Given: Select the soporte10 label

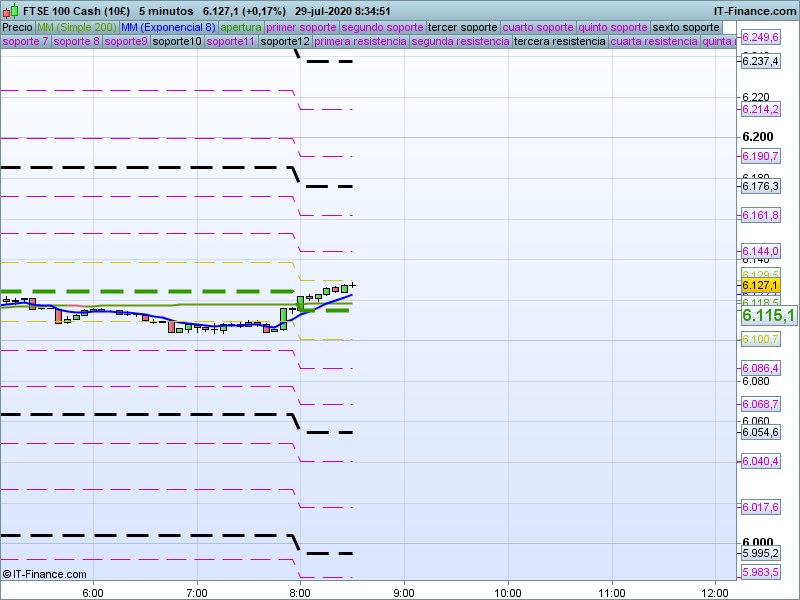Looking at the screenshot, I should coord(179,42).
